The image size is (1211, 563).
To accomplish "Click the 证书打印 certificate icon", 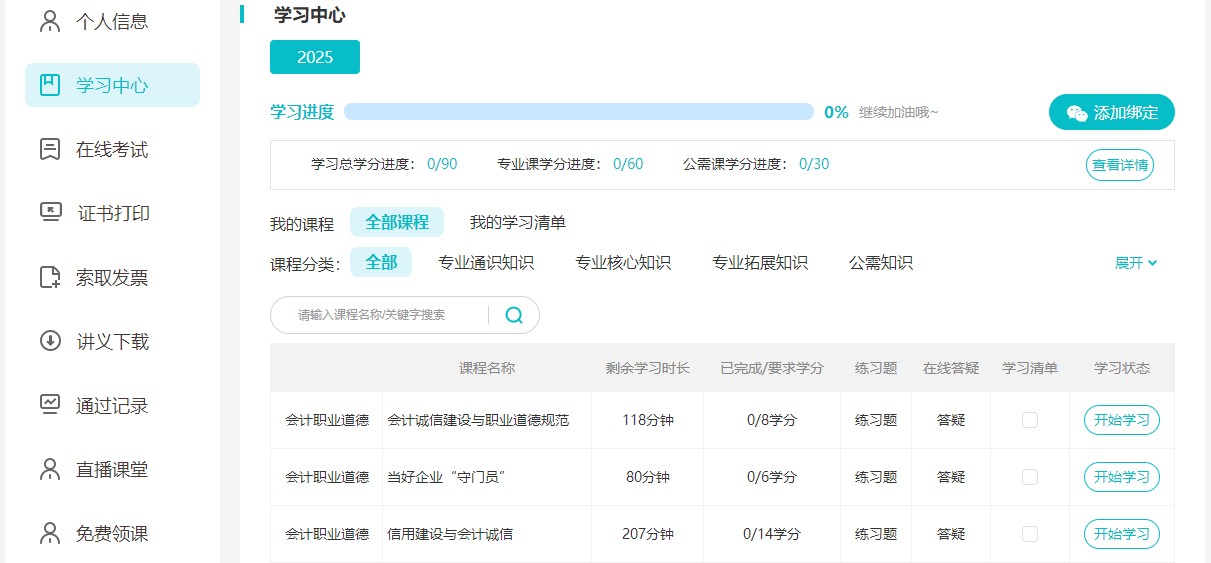I will click(50, 213).
